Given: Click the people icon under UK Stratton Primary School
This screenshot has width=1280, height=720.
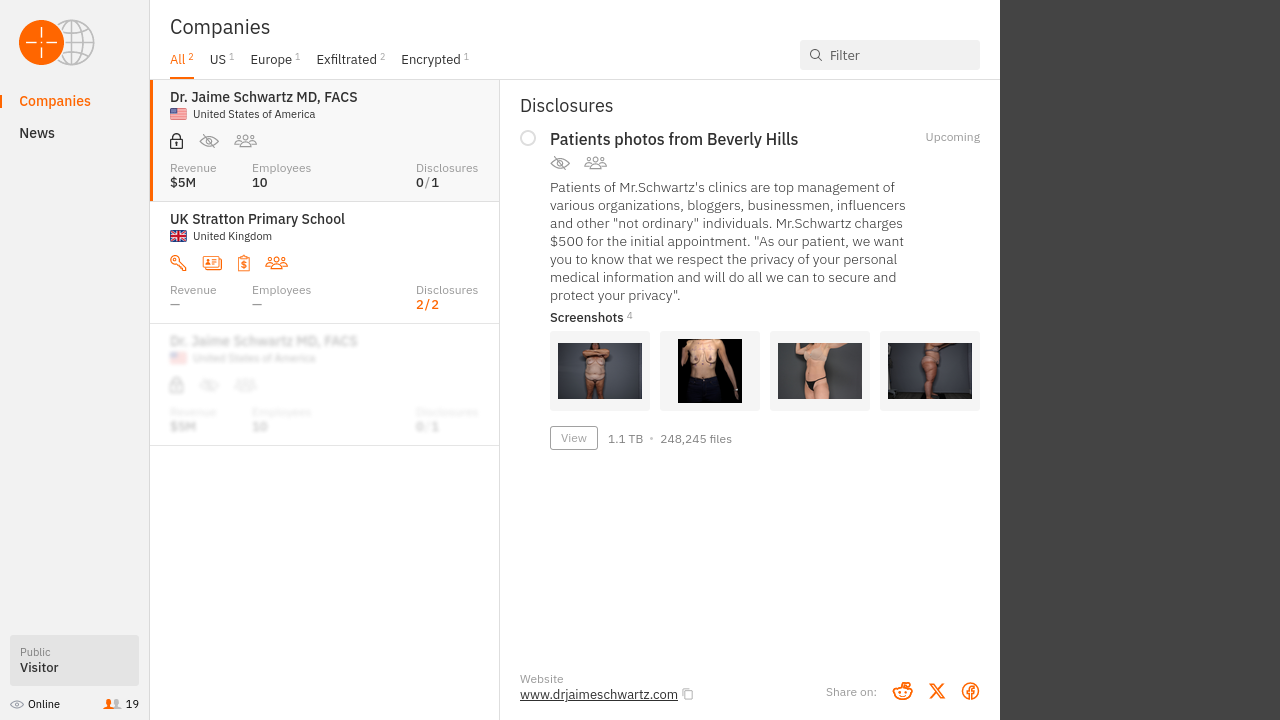Looking at the screenshot, I should point(276,263).
